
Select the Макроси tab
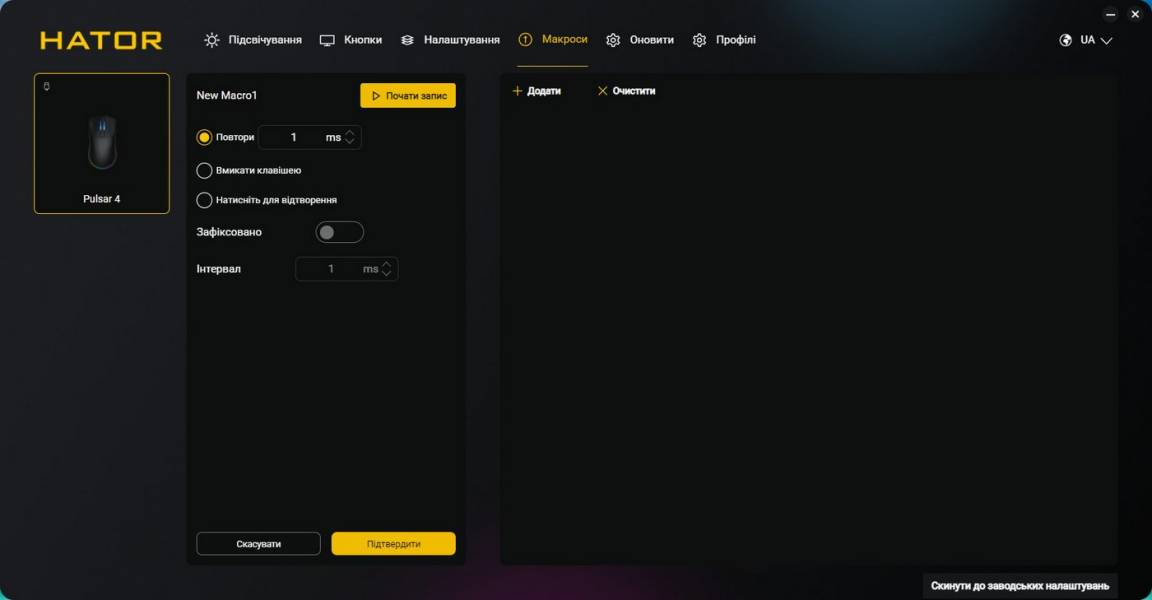[552, 40]
